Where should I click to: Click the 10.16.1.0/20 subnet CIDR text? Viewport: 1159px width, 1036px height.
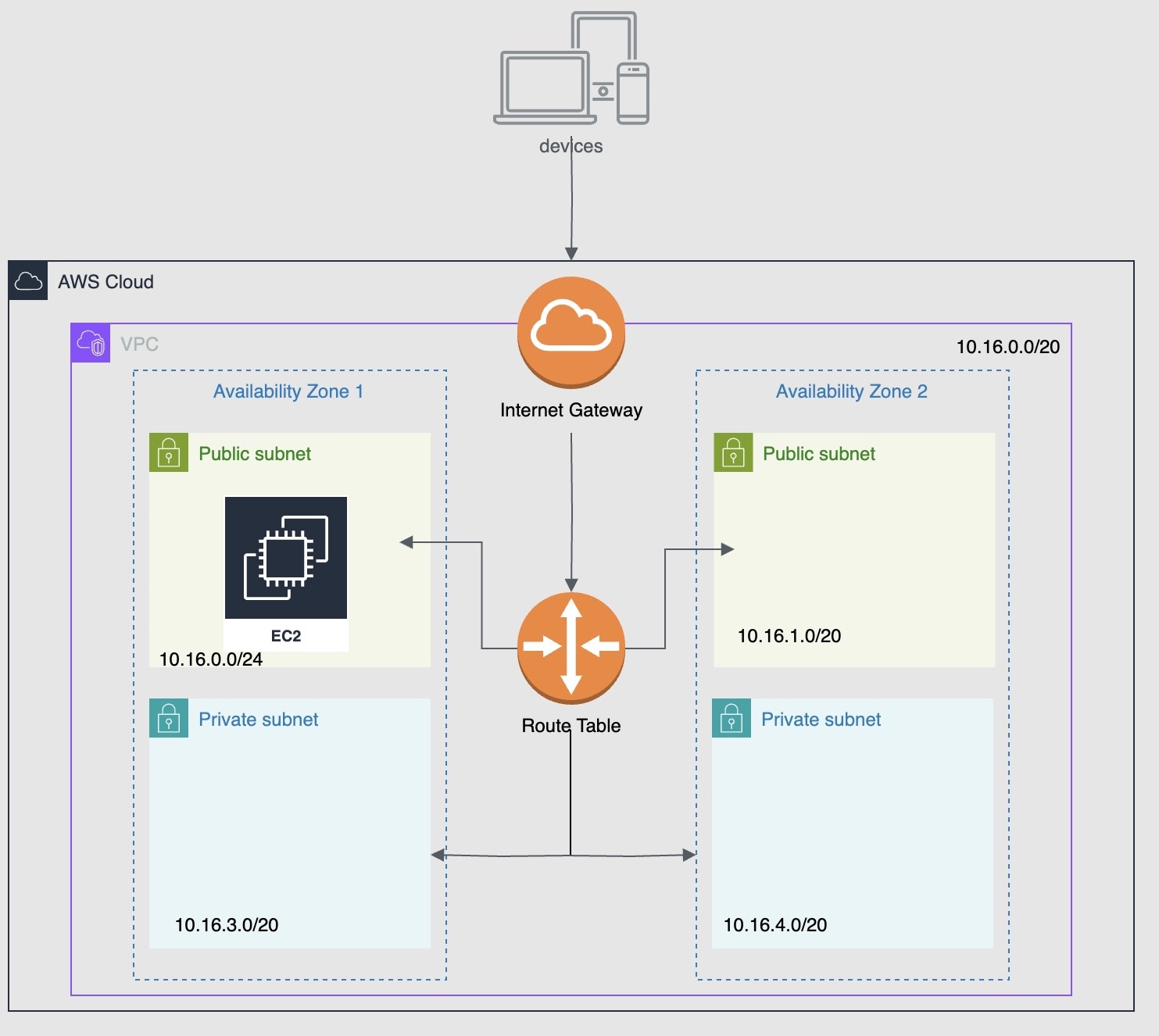point(789,636)
